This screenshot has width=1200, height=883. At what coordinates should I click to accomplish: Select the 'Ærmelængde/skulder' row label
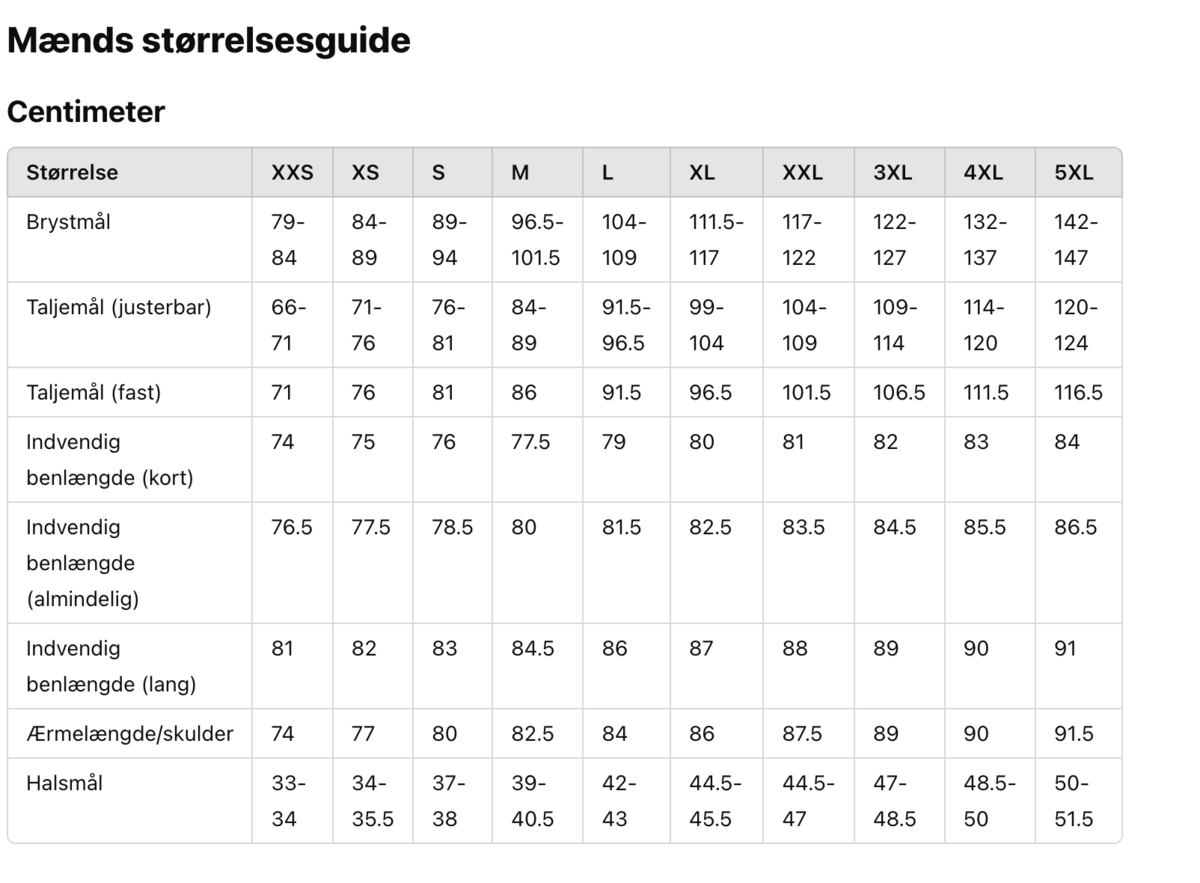[x=130, y=733]
